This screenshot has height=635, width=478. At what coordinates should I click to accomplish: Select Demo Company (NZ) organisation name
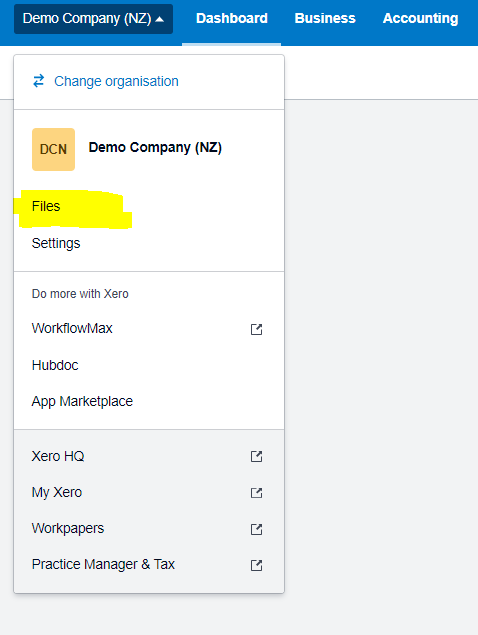tap(155, 148)
